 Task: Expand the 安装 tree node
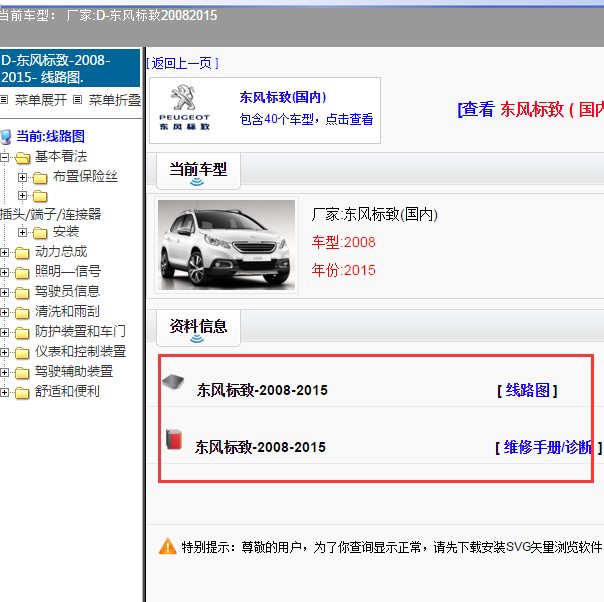(22, 232)
